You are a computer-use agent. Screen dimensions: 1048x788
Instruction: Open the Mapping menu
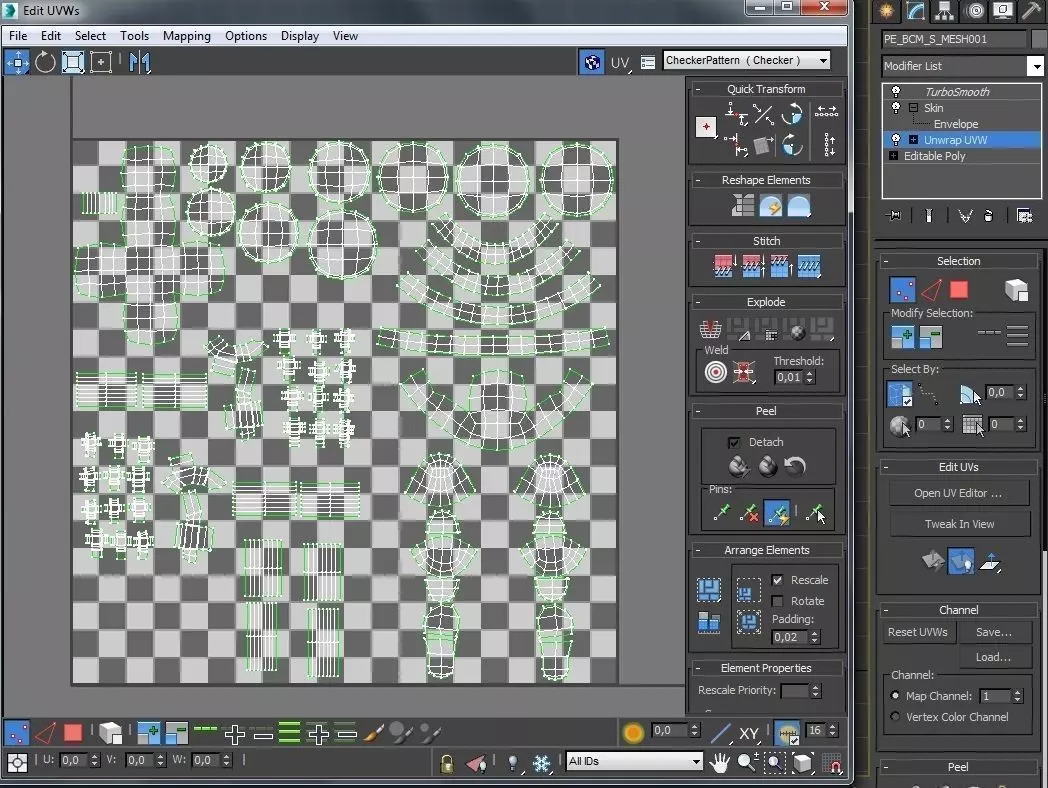(186, 36)
